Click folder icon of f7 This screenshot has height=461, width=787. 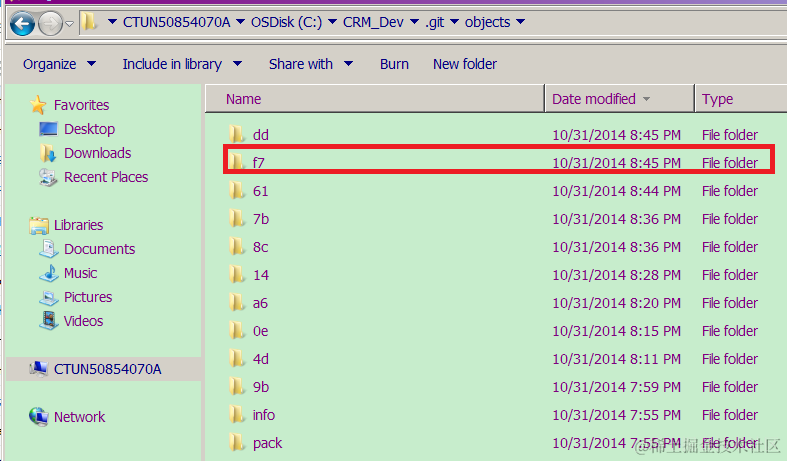(236, 162)
